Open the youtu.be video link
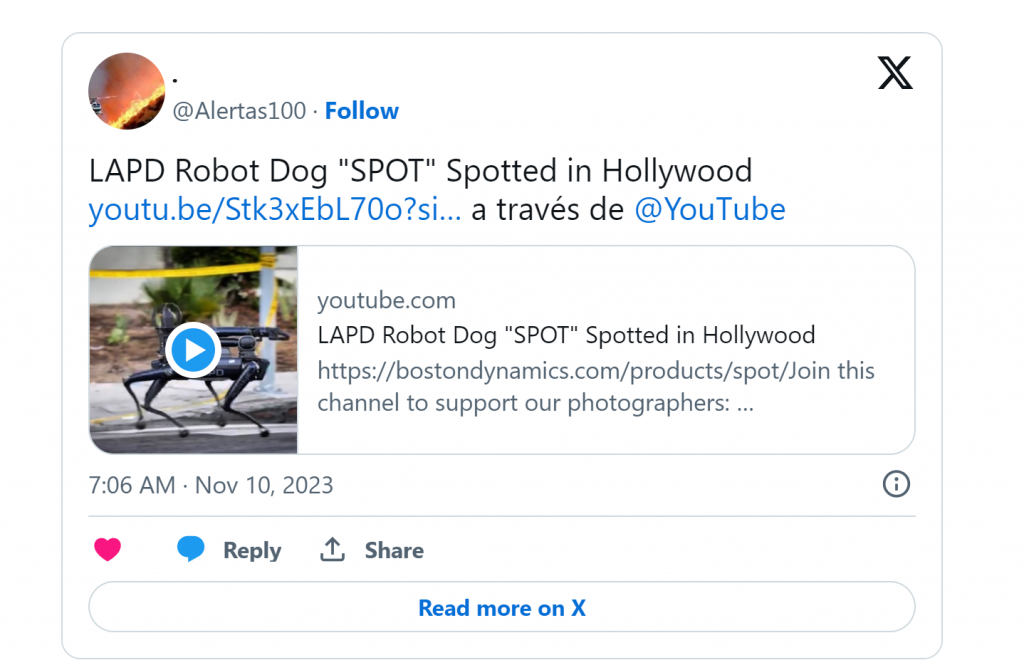 pos(275,210)
